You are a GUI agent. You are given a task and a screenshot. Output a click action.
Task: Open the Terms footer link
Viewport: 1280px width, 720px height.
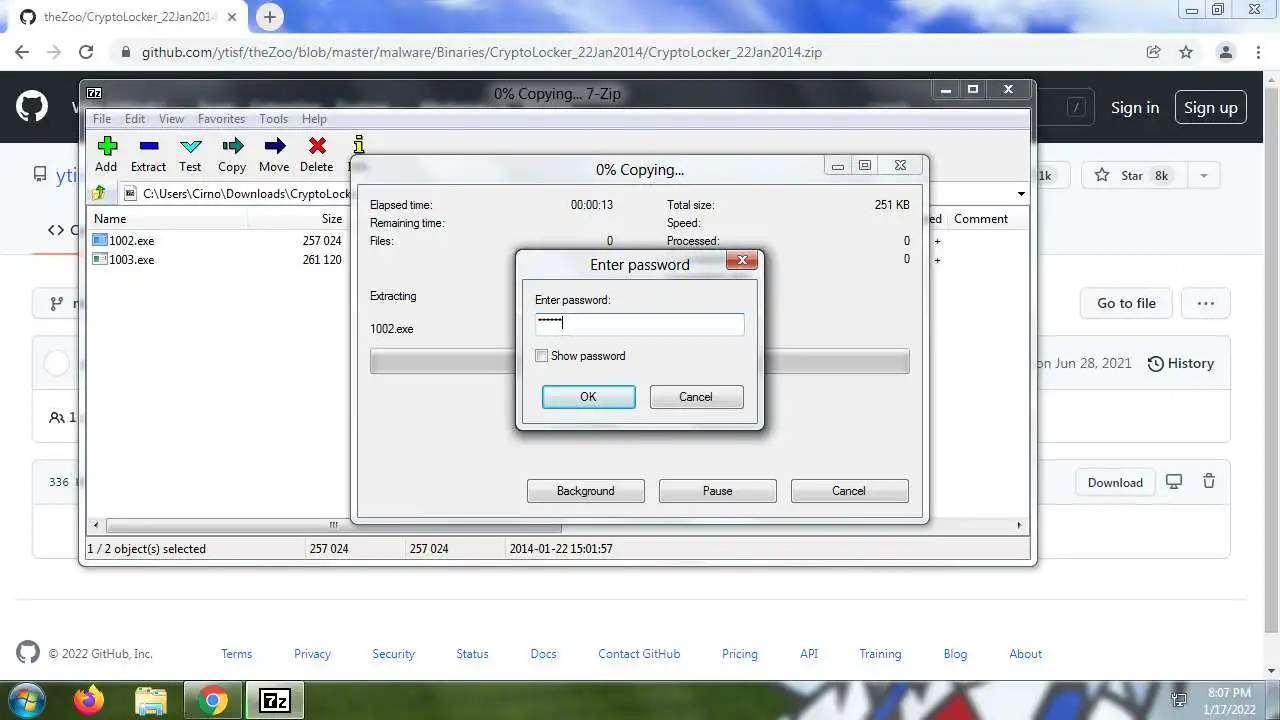click(x=237, y=654)
